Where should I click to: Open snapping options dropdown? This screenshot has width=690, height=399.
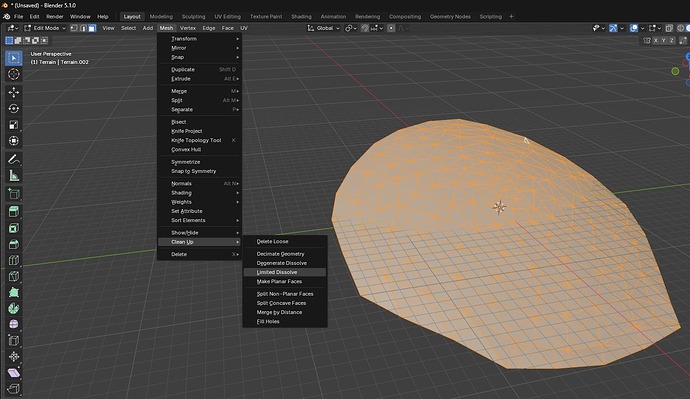tap(377, 28)
